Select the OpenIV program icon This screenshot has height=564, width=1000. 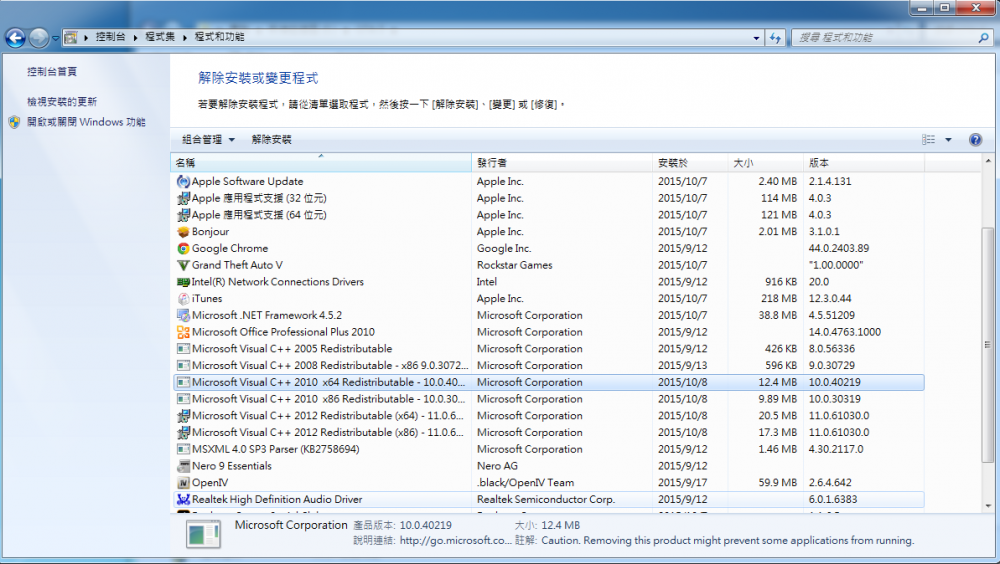tap(183, 482)
